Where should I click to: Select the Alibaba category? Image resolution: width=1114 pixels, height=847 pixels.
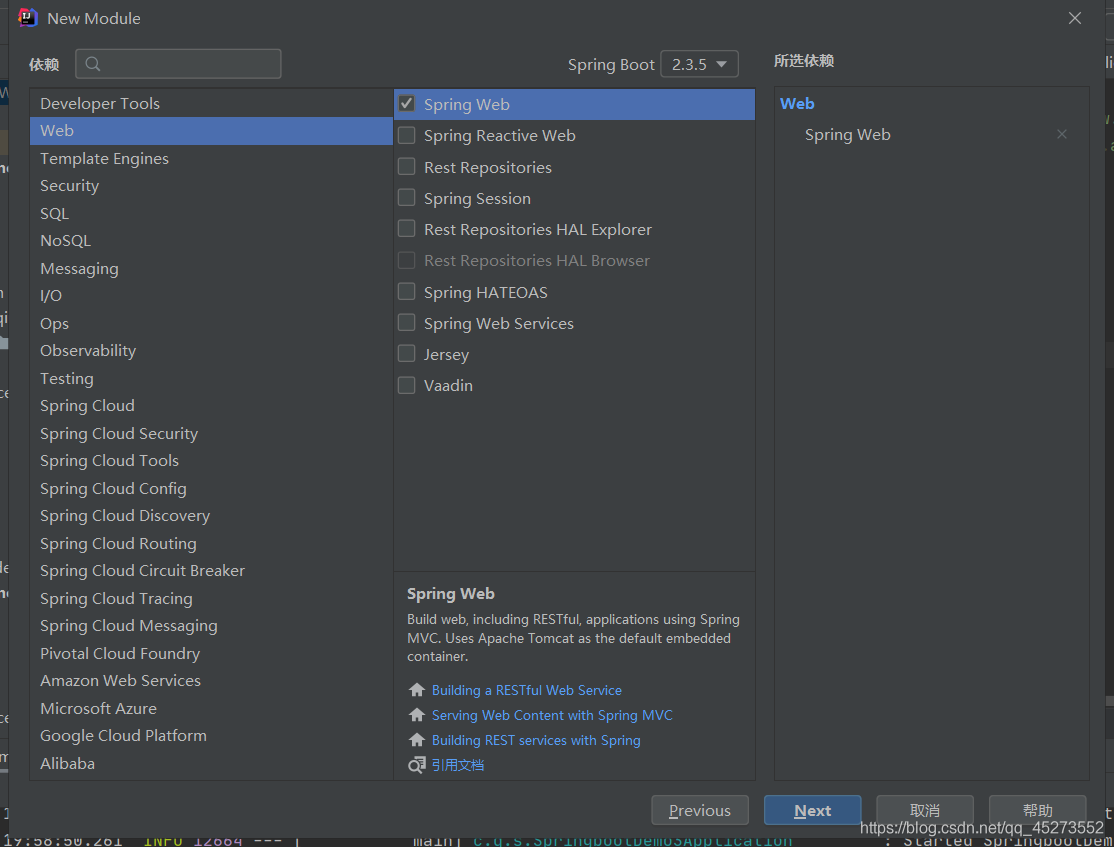tap(211, 763)
